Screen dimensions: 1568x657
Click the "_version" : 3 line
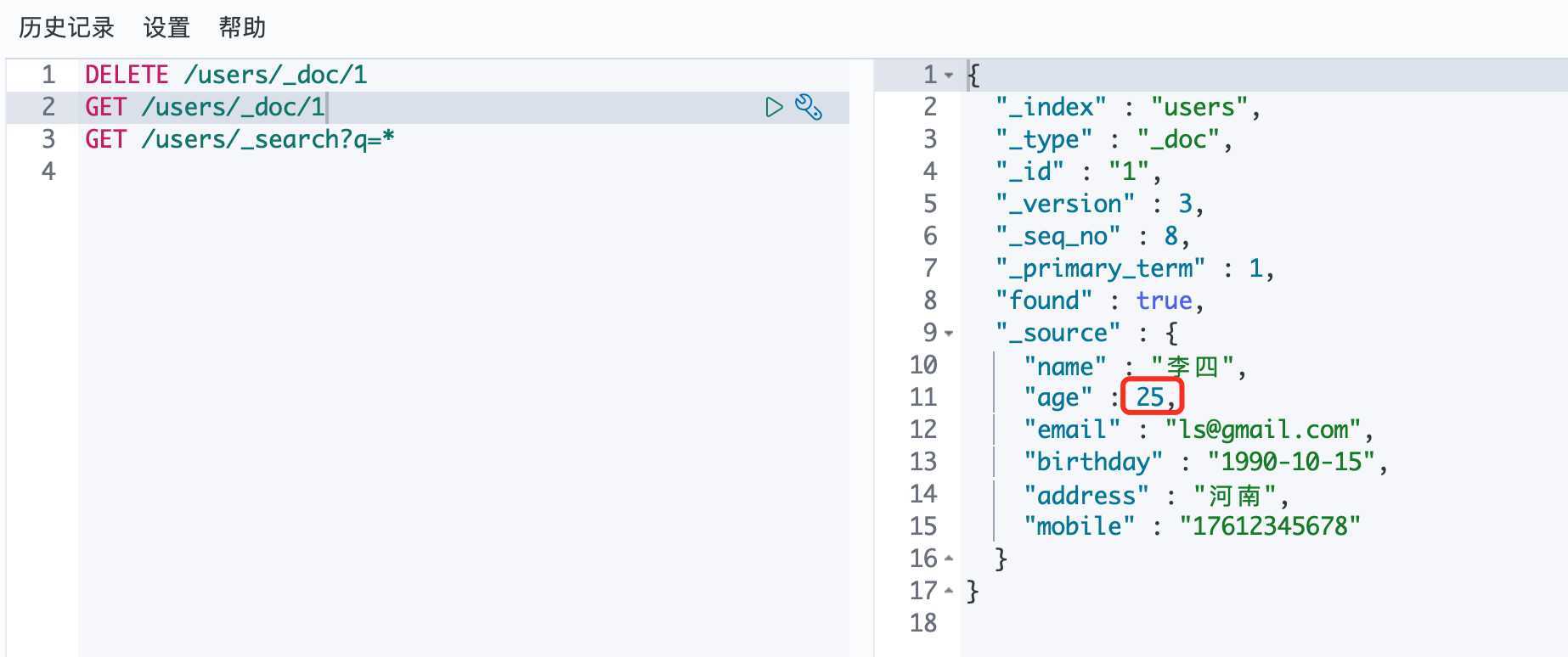tap(1099, 204)
